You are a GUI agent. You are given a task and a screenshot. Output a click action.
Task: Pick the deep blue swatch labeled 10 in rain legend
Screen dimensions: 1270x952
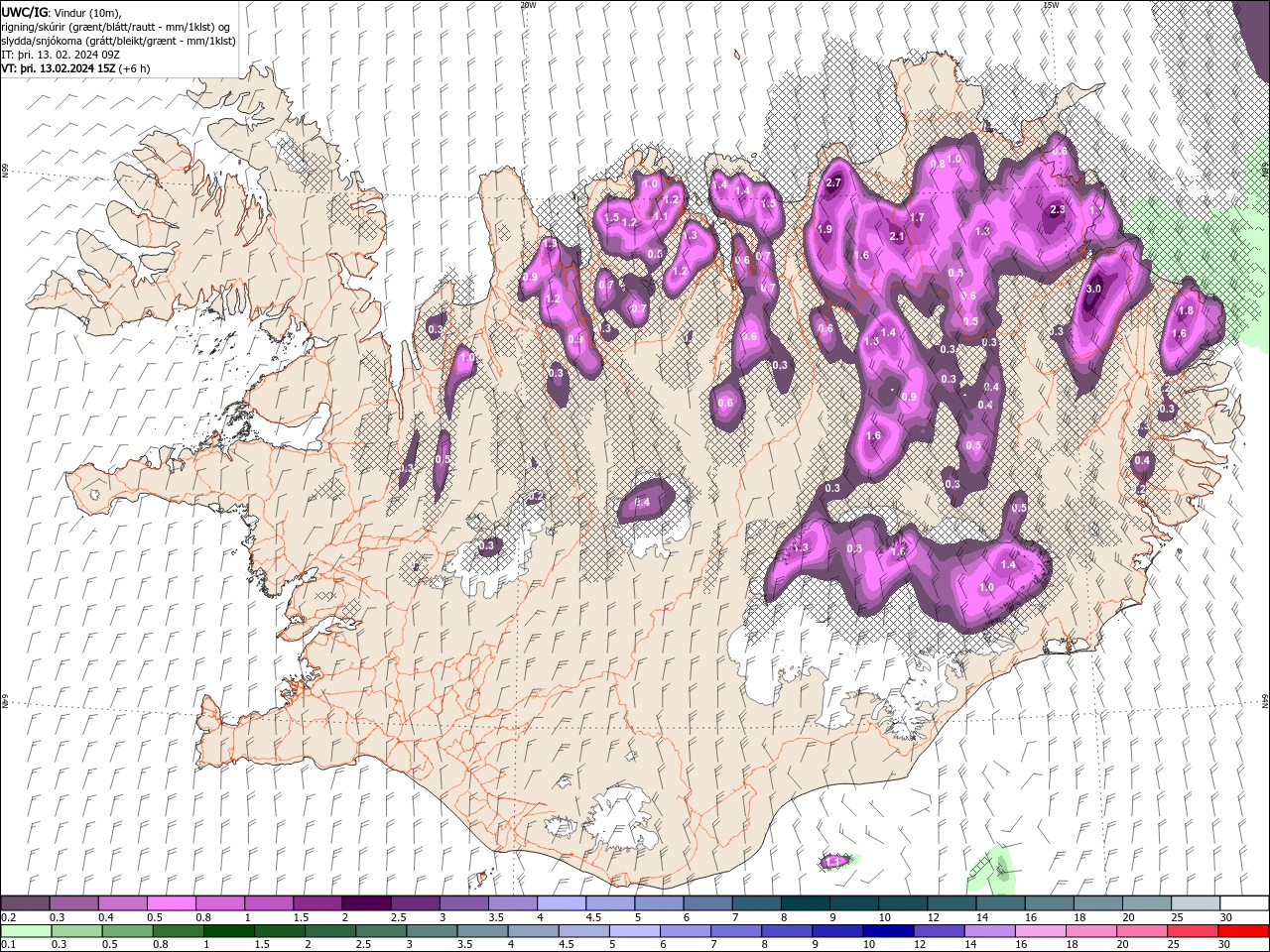point(887,930)
